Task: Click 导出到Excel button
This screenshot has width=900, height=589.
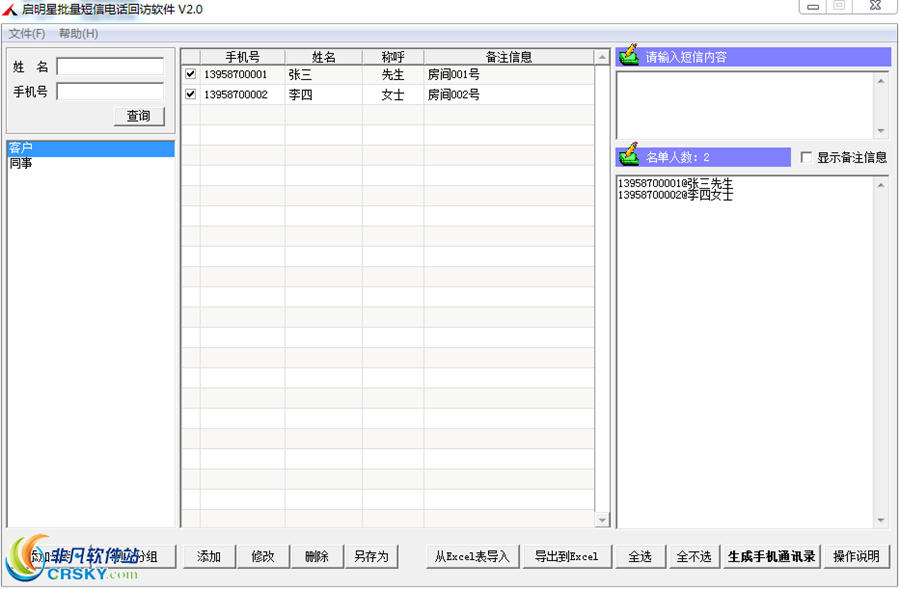Action: coord(567,556)
